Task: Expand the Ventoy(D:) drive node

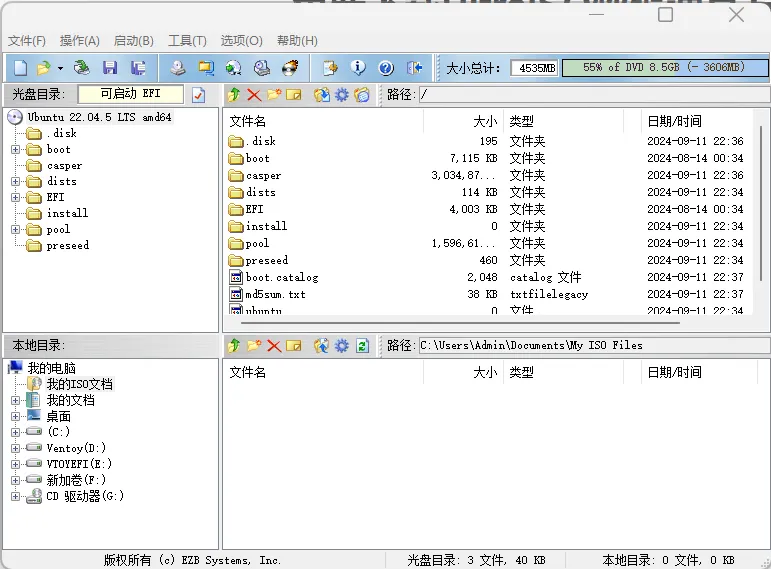Action: 15,449
